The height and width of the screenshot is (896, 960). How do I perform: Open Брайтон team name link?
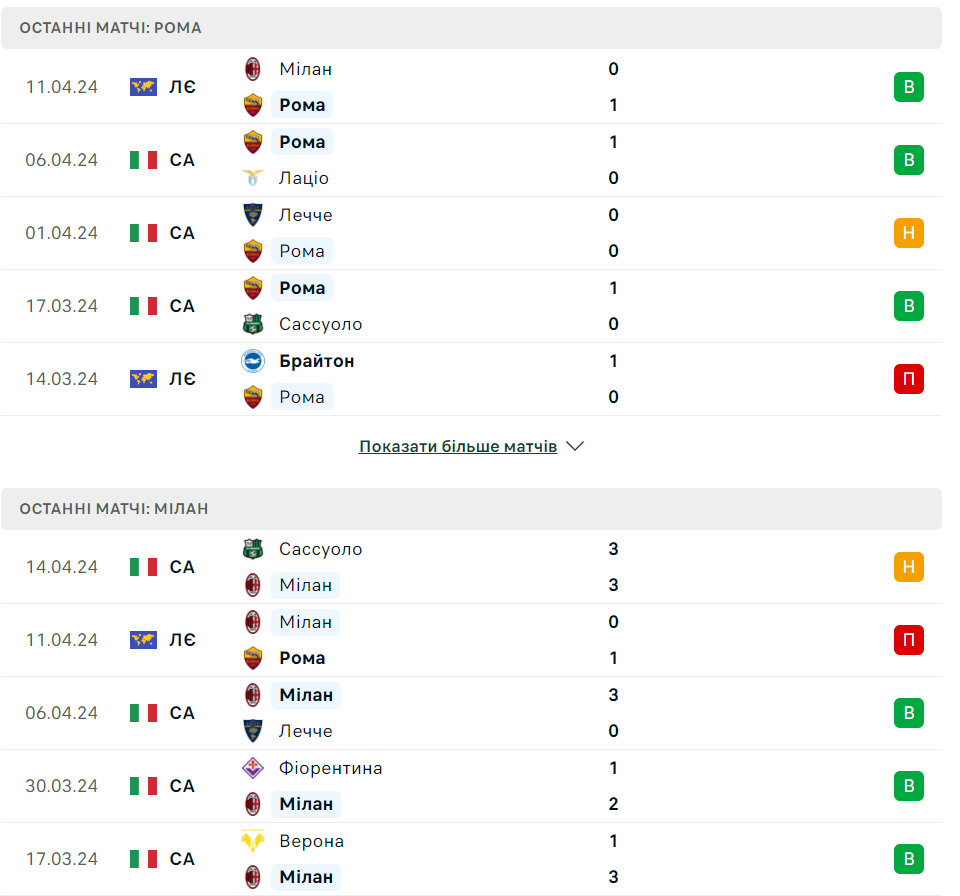point(317,361)
